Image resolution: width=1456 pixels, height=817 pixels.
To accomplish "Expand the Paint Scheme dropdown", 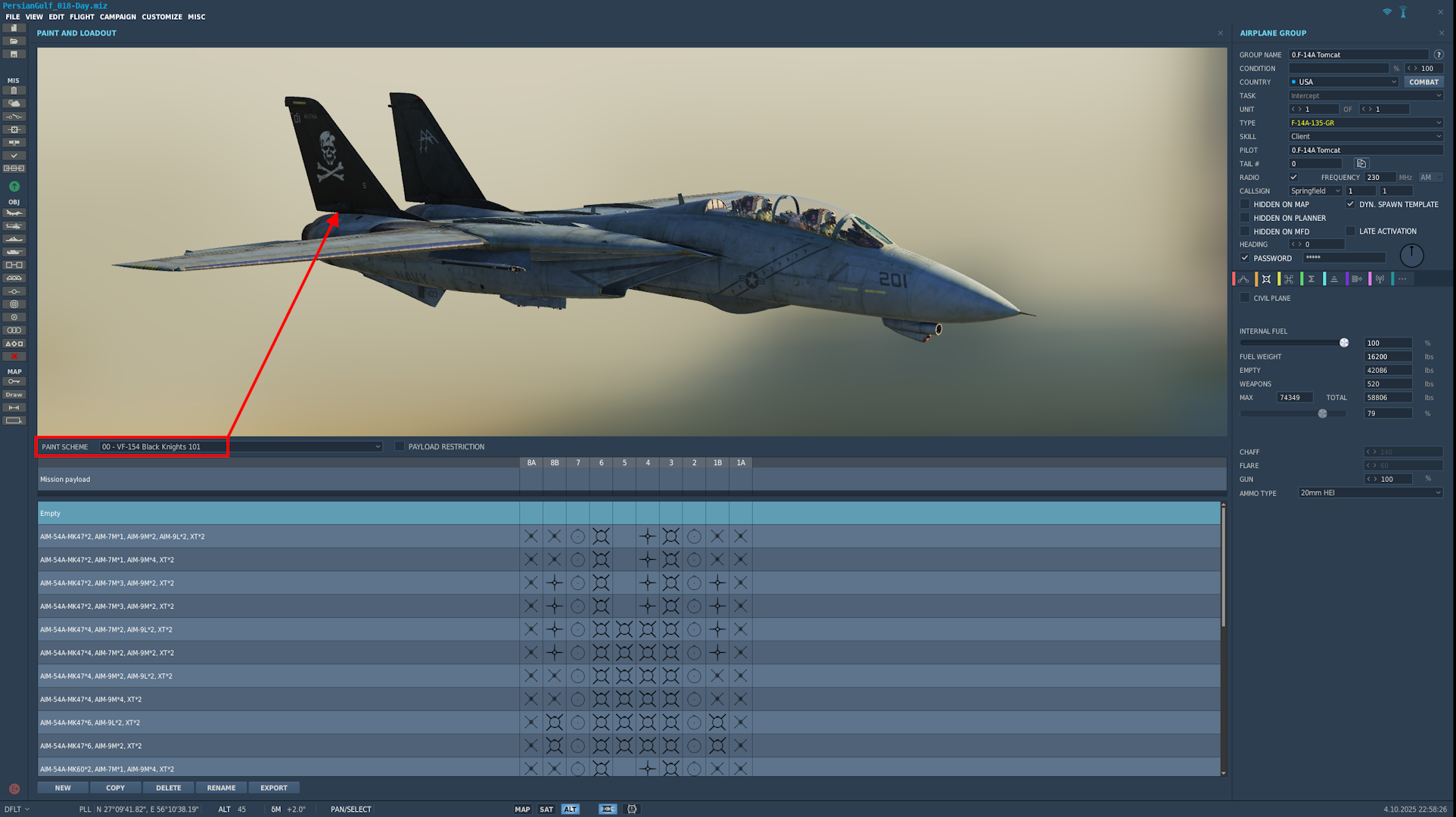I will [378, 447].
